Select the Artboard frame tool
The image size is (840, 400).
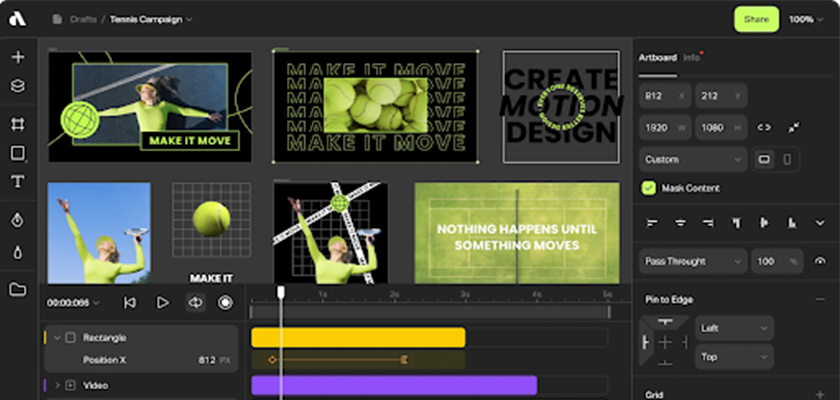pyautogui.click(x=18, y=124)
